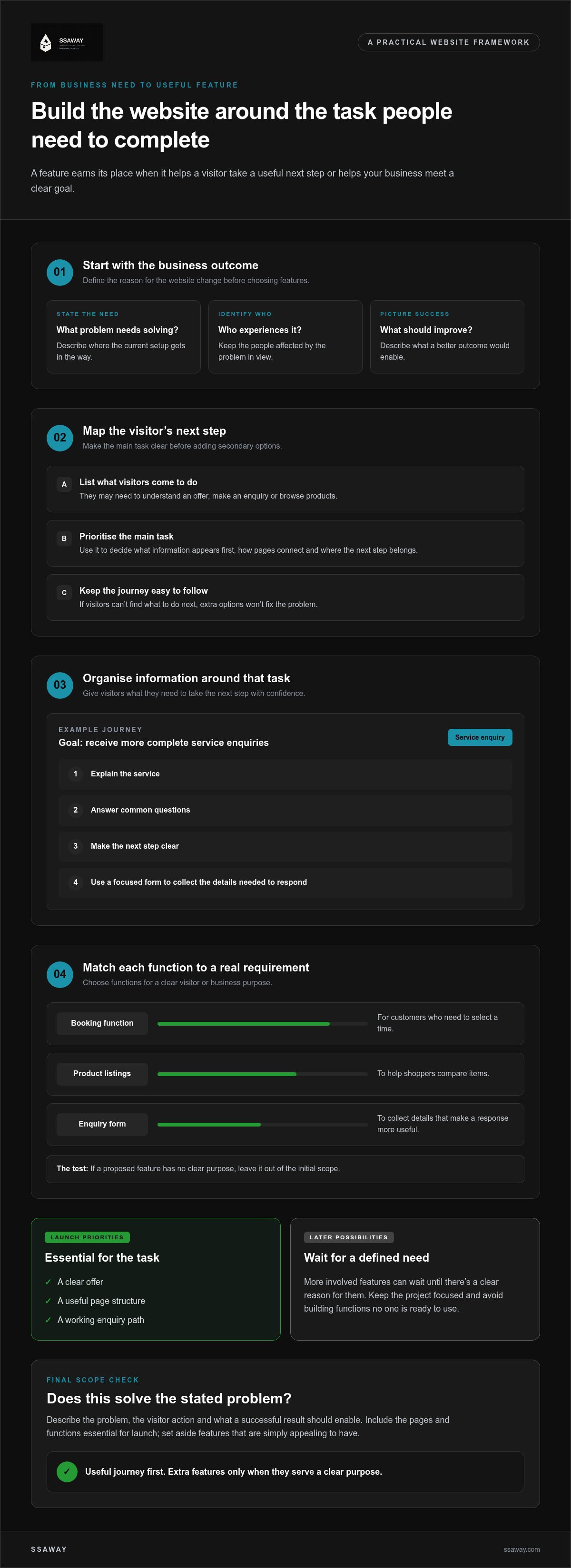Click the A Practical Website Framework badge

tap(449, 43)
